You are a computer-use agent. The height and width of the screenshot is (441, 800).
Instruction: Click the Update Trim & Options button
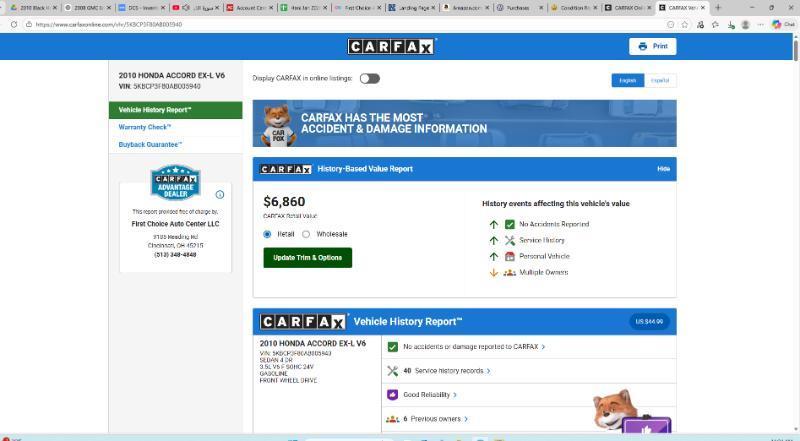(307, 258)
